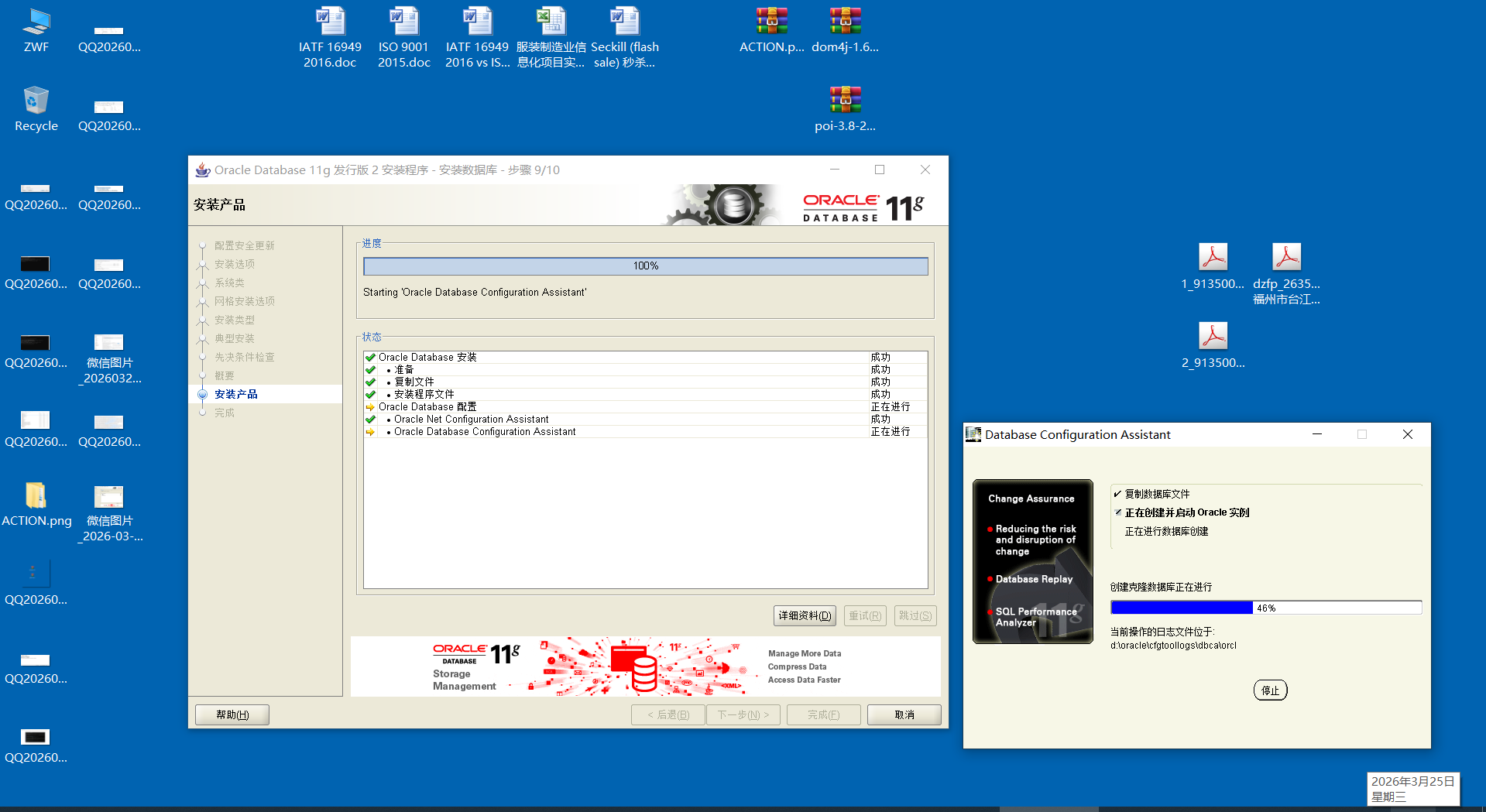Viewport: 1486px width, 812px height.
Task: Click the 帮助(H) help button
Action: point(232,714)
